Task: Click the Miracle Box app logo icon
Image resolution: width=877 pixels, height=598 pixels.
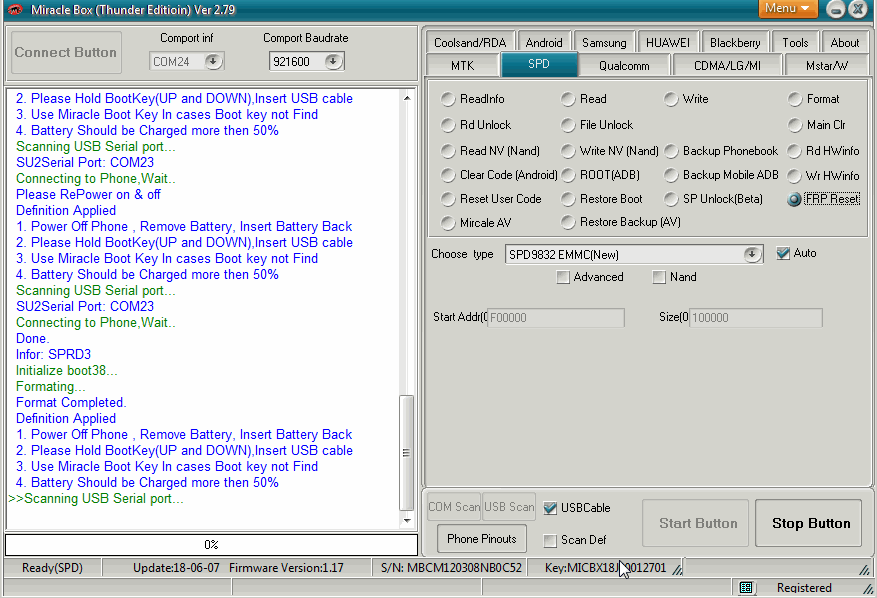Action: click(x=15, y=10)
